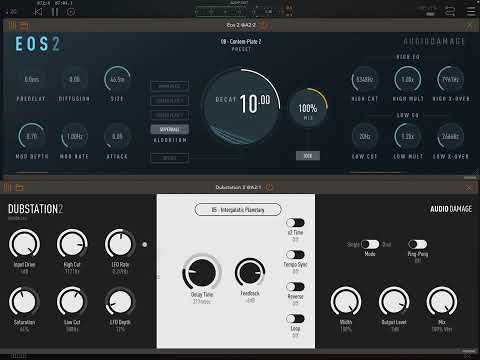Click the Eos 2 Mod Rate knob
The height and width of the screenshot is (360, 480).
pos(74,136)
